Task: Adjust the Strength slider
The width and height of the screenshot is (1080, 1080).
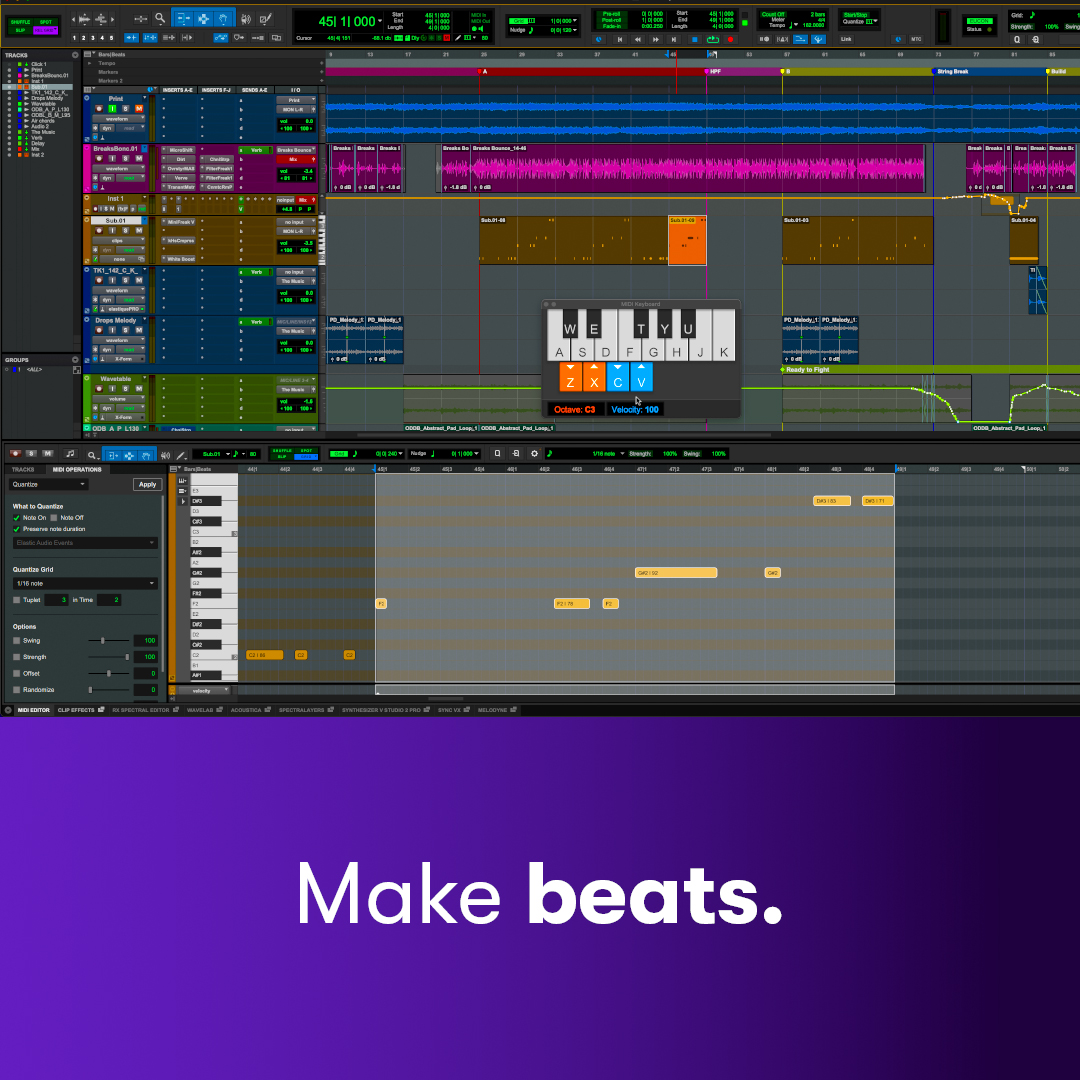Action: [x=127, y=657]
